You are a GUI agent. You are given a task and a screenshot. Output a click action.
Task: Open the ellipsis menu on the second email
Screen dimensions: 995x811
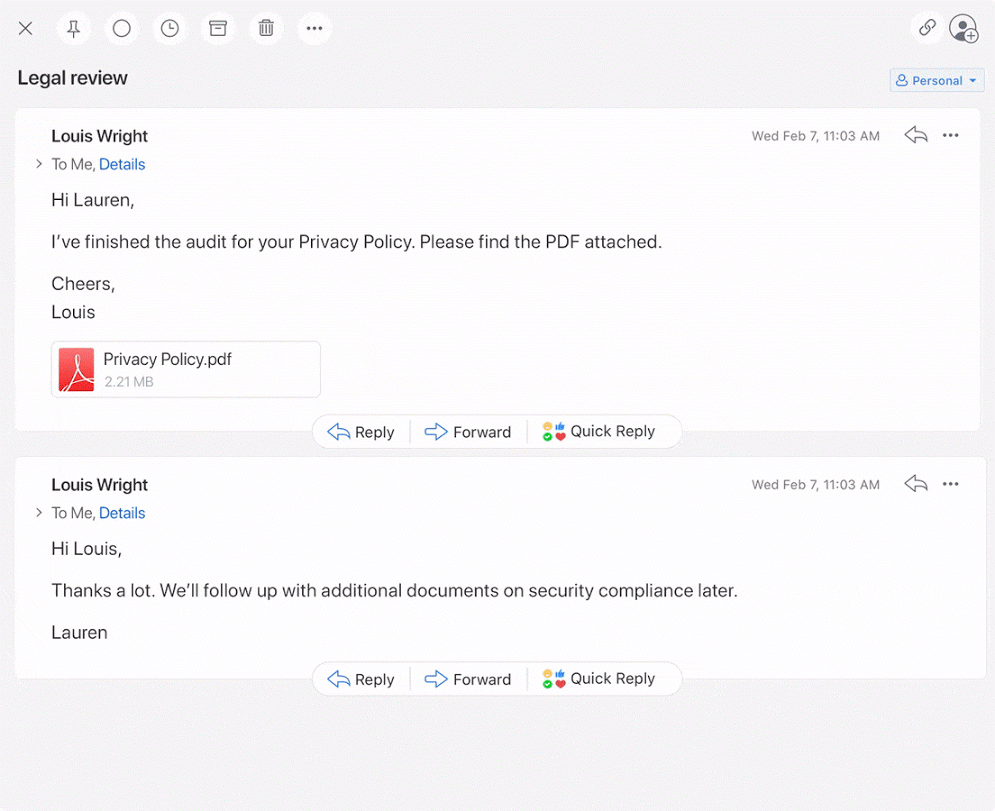pos(950,483)
